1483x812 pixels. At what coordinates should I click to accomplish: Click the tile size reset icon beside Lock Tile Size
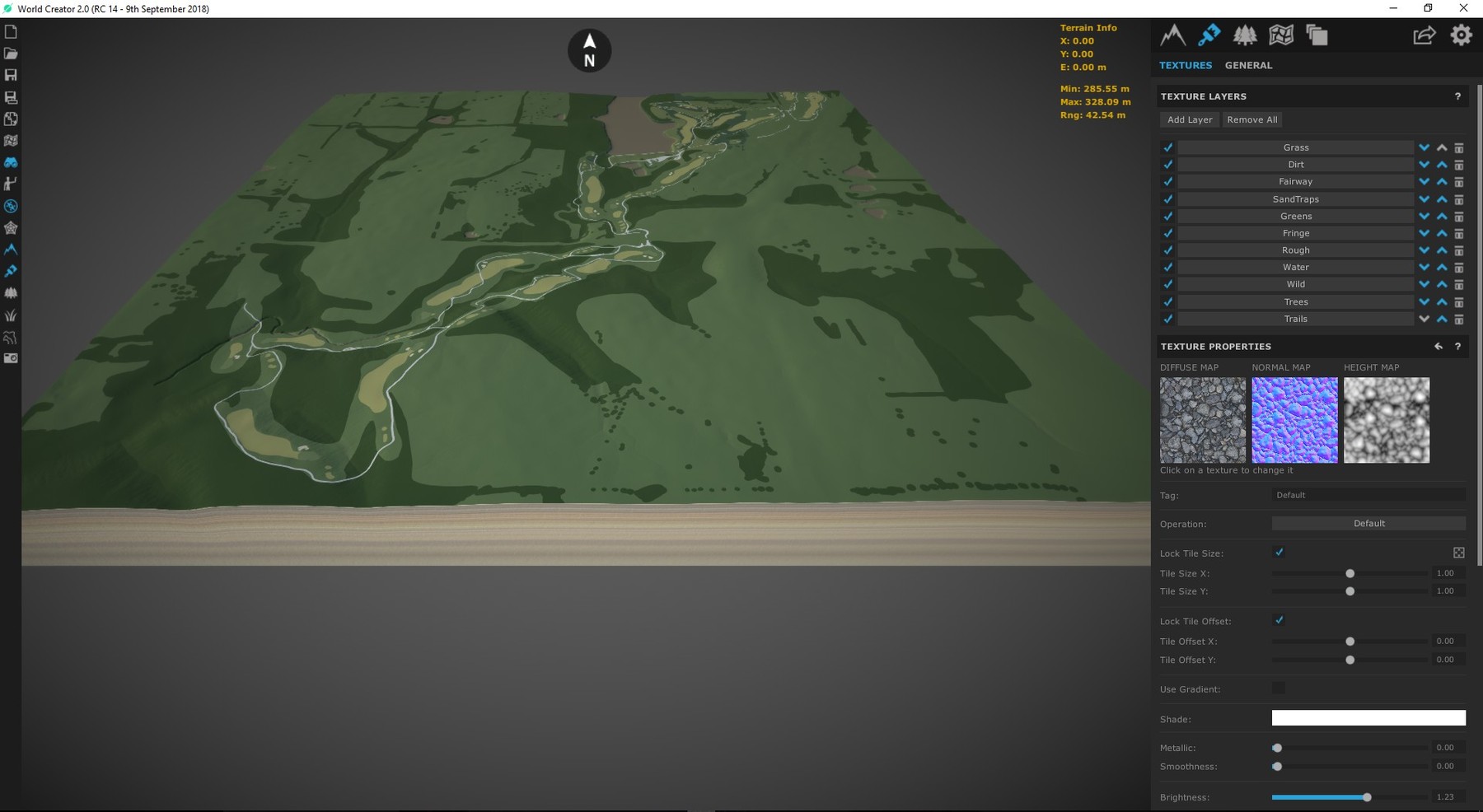tap(1458, 553)
